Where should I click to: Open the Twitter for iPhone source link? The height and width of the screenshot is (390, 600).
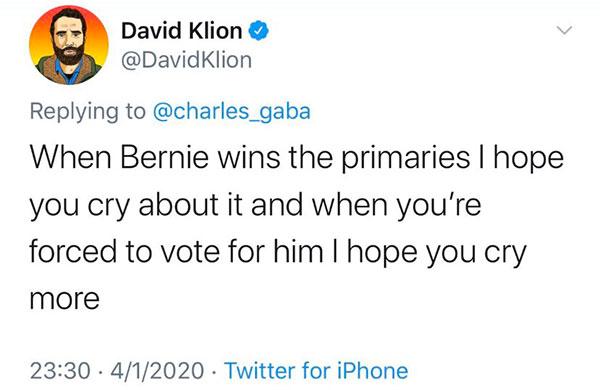click(316, 371)
